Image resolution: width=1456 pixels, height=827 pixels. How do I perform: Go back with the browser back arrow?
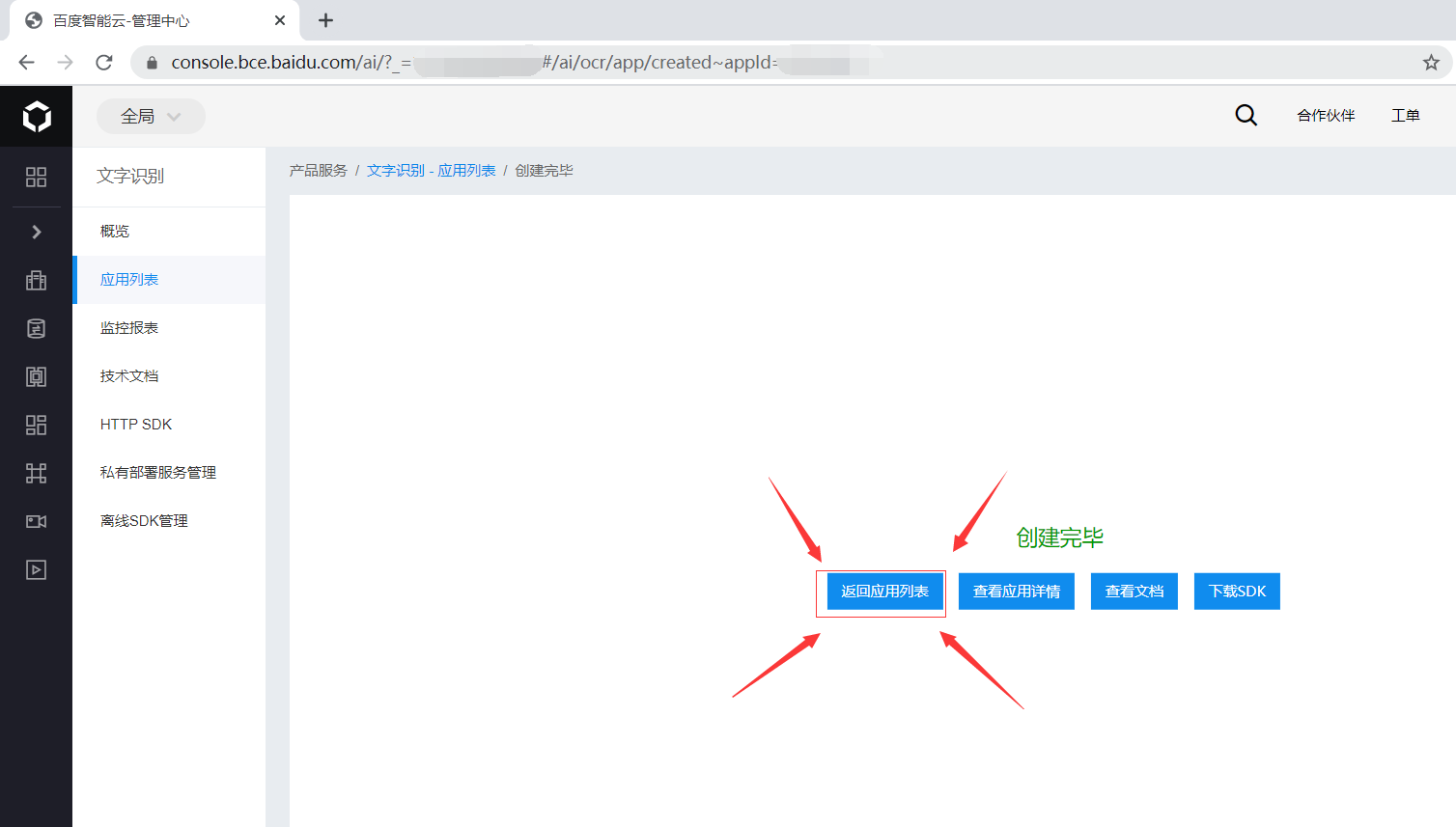click(x=26, y=63)
